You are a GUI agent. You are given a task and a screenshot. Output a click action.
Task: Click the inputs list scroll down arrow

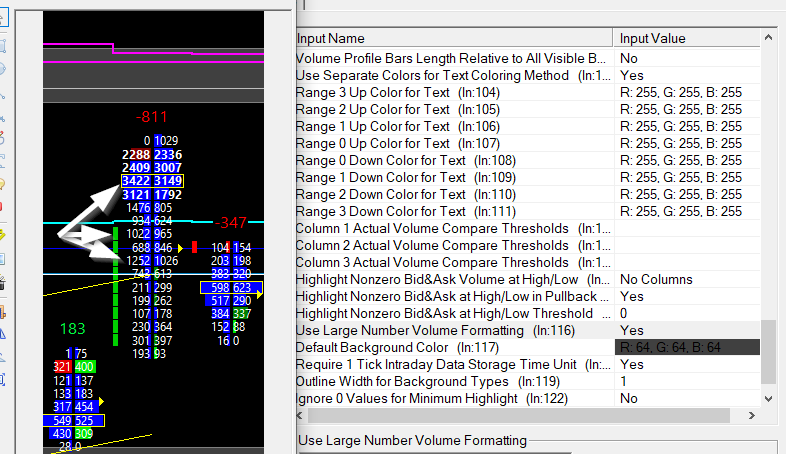768,399
